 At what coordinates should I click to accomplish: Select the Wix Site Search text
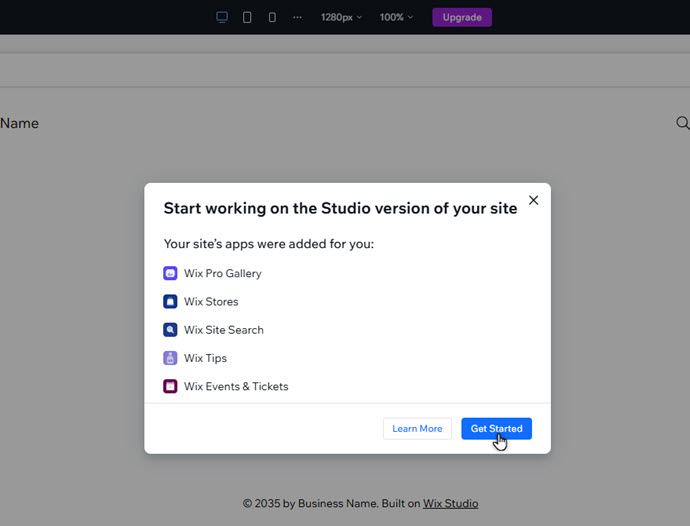[x=224, y=330]
